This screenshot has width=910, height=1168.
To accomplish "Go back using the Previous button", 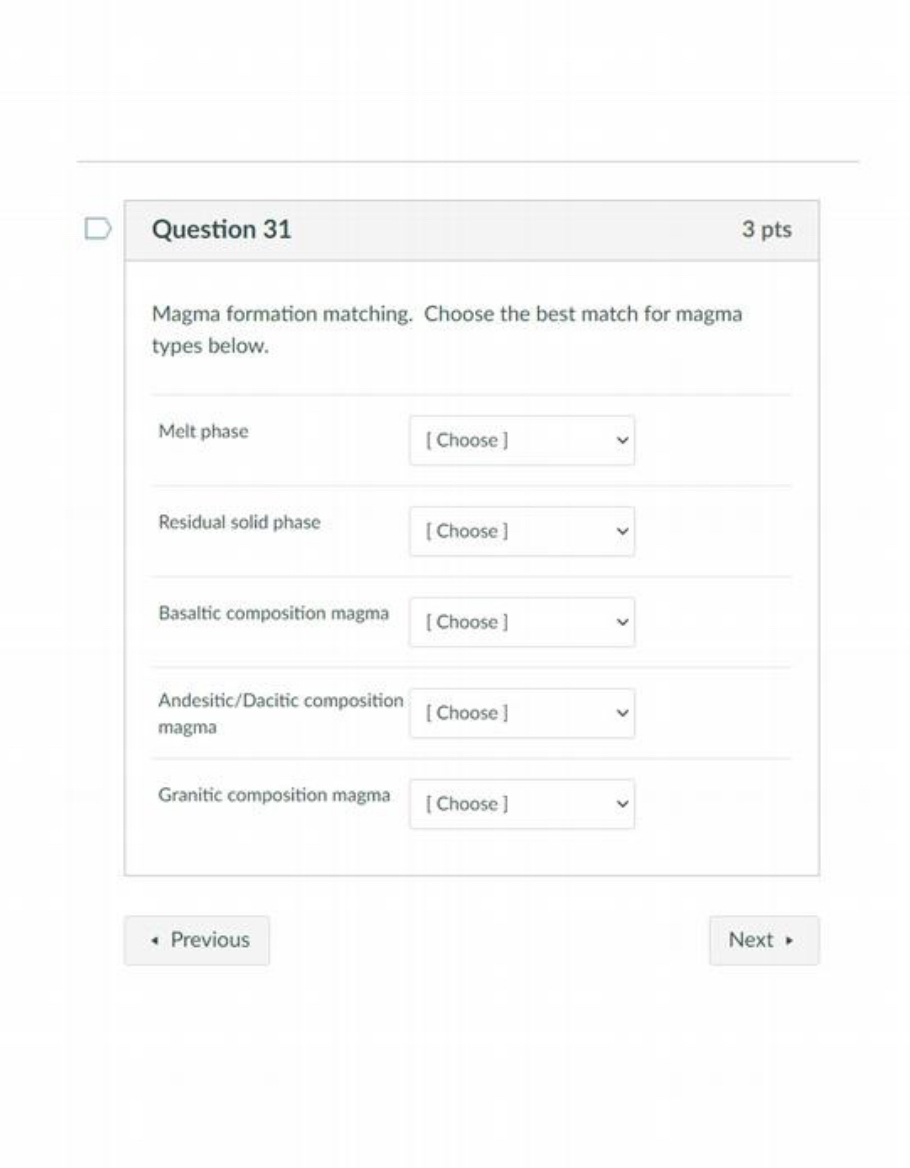I will (x=197, y=939).
